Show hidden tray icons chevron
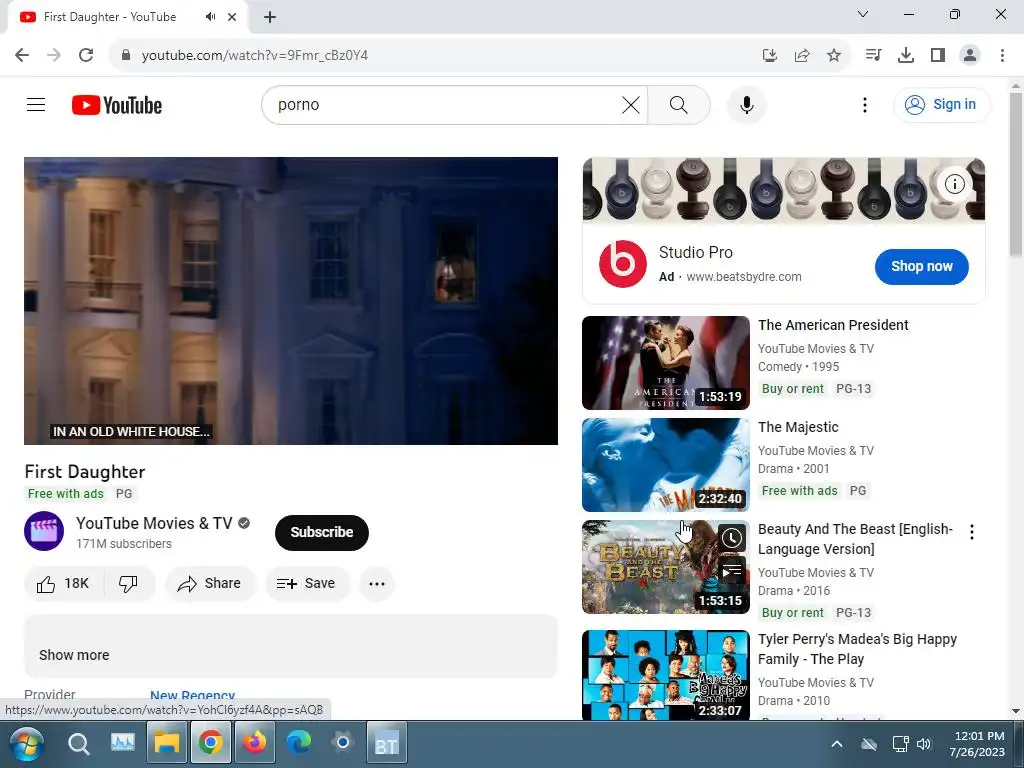The height and width of the screenshot is (768, 1024). click(x=837, y=744)
